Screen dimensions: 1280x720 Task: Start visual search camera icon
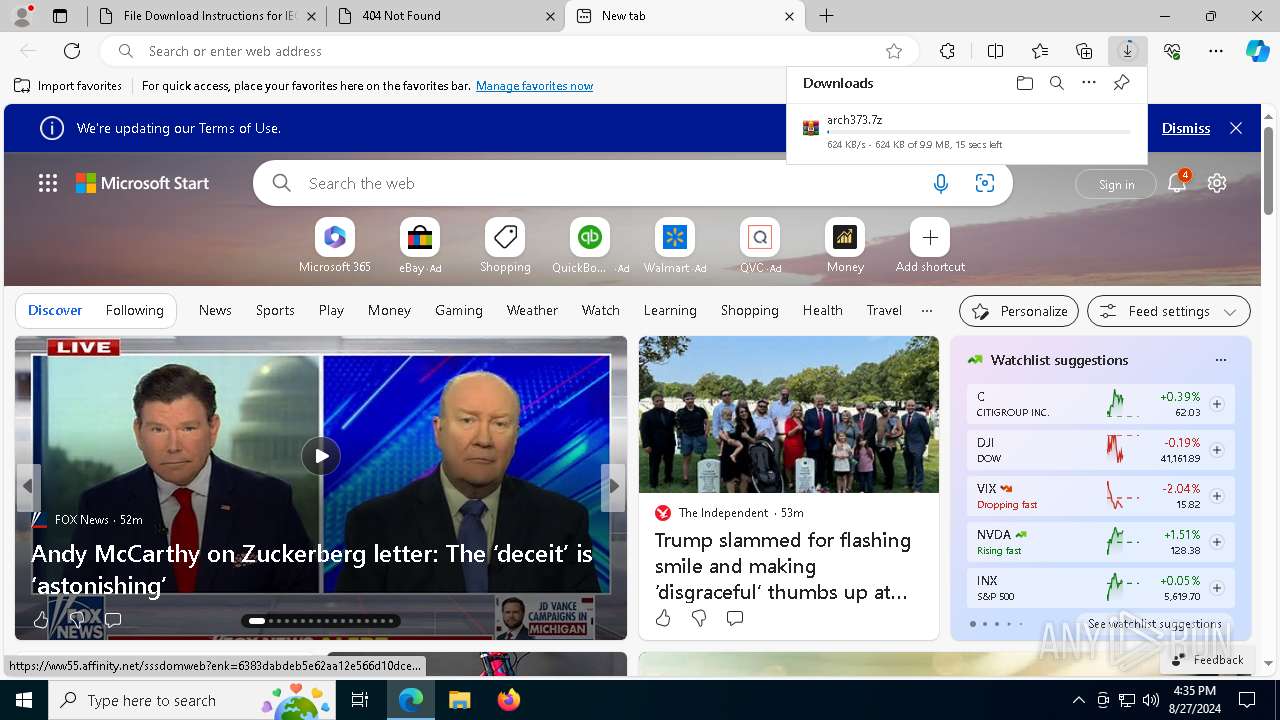pos(985,183)
